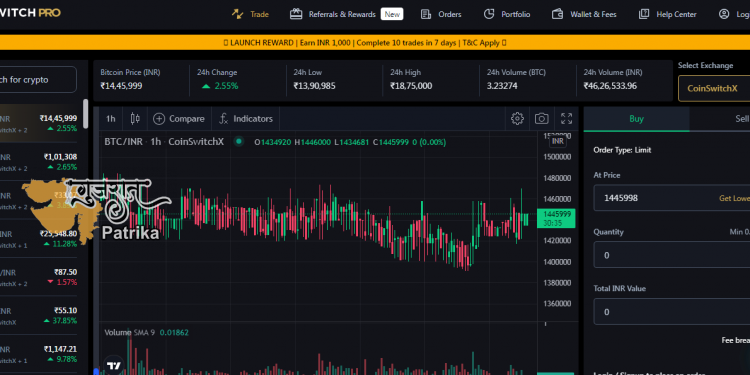Click the Wallet icon
Image resolution: width=750 pixels, height=375 pixels.
pyautogui.click(x=557, y=14)
